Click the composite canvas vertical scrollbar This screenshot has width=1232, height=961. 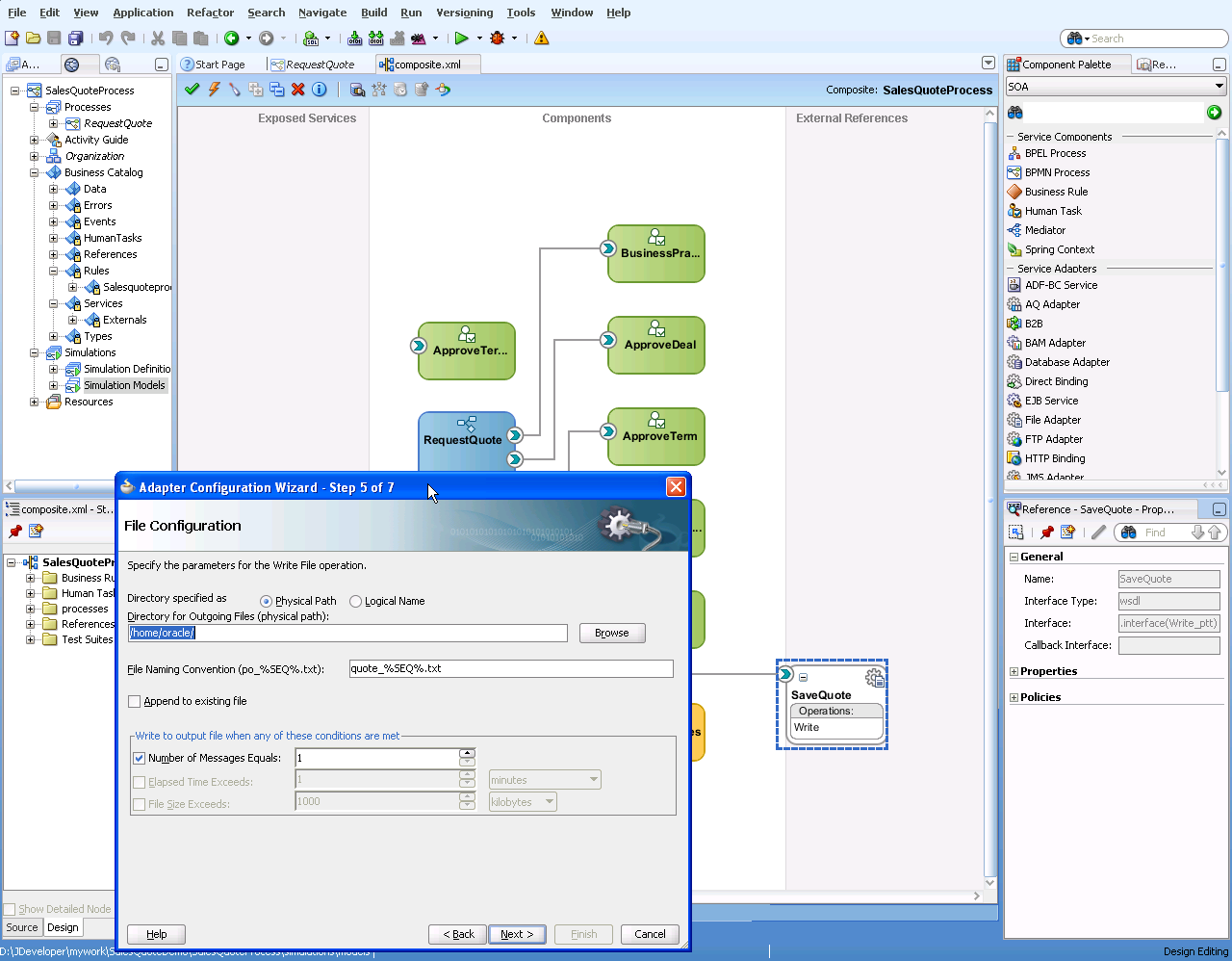990,497
